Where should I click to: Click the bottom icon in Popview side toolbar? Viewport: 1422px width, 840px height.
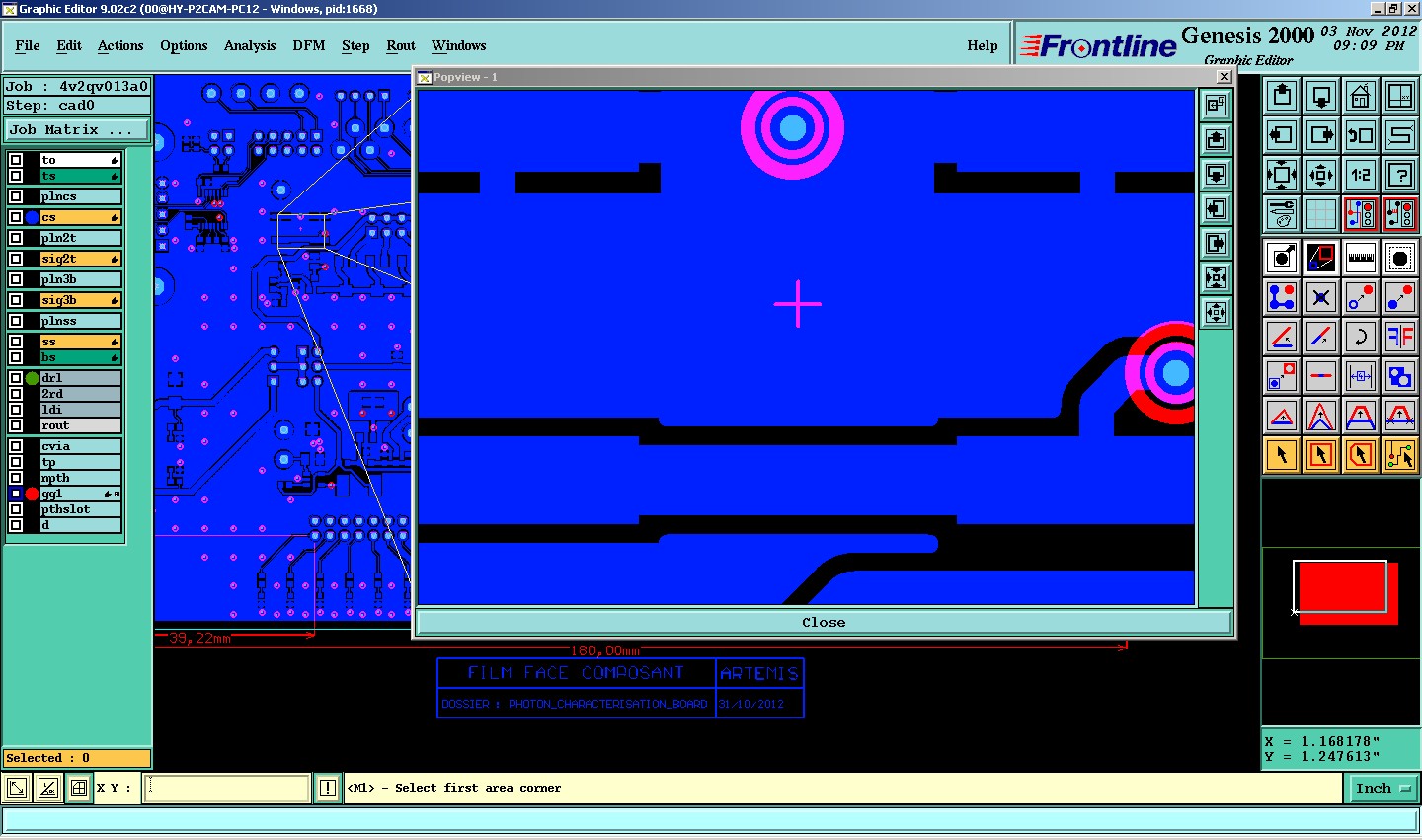coord(1216,313)
